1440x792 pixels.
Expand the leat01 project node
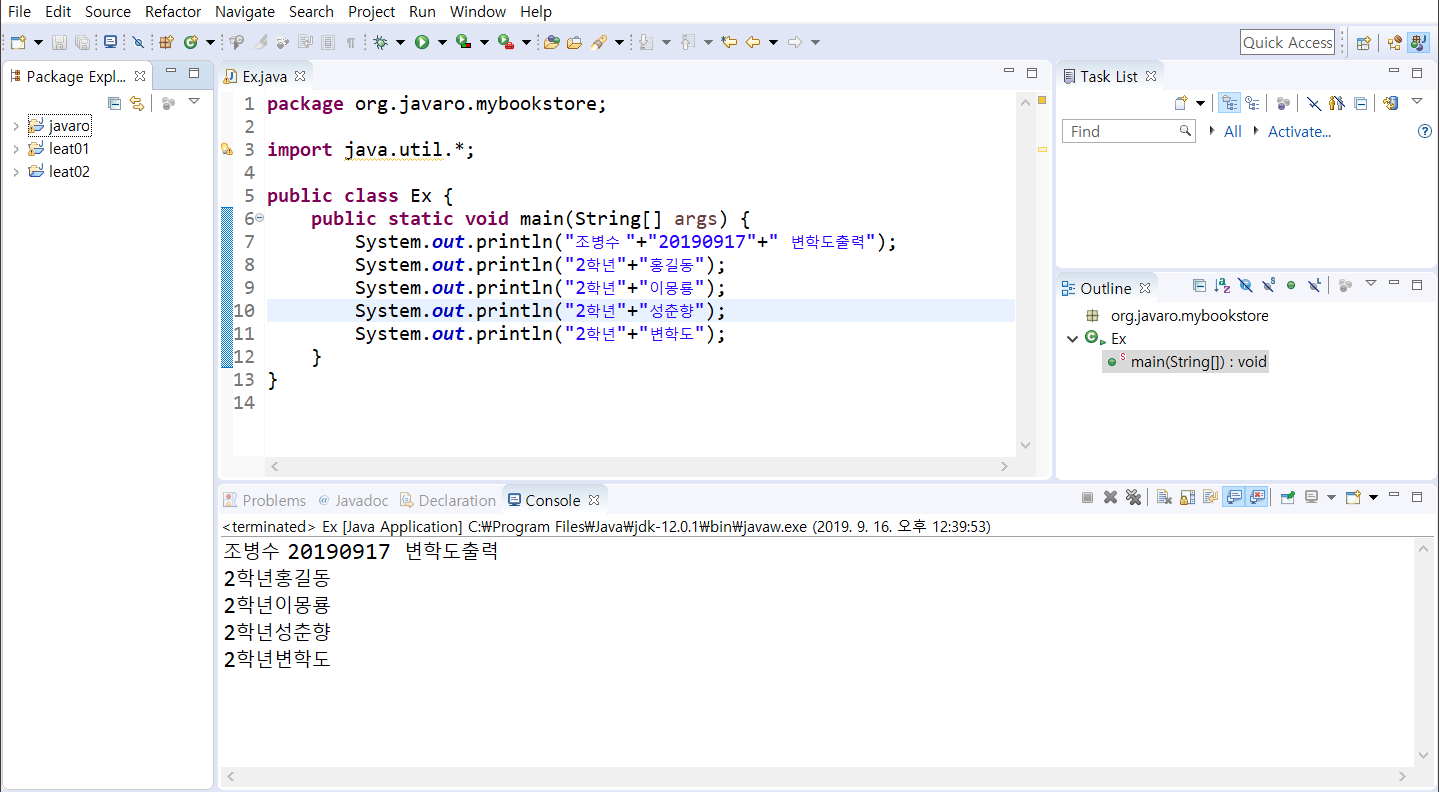(16, 149)
